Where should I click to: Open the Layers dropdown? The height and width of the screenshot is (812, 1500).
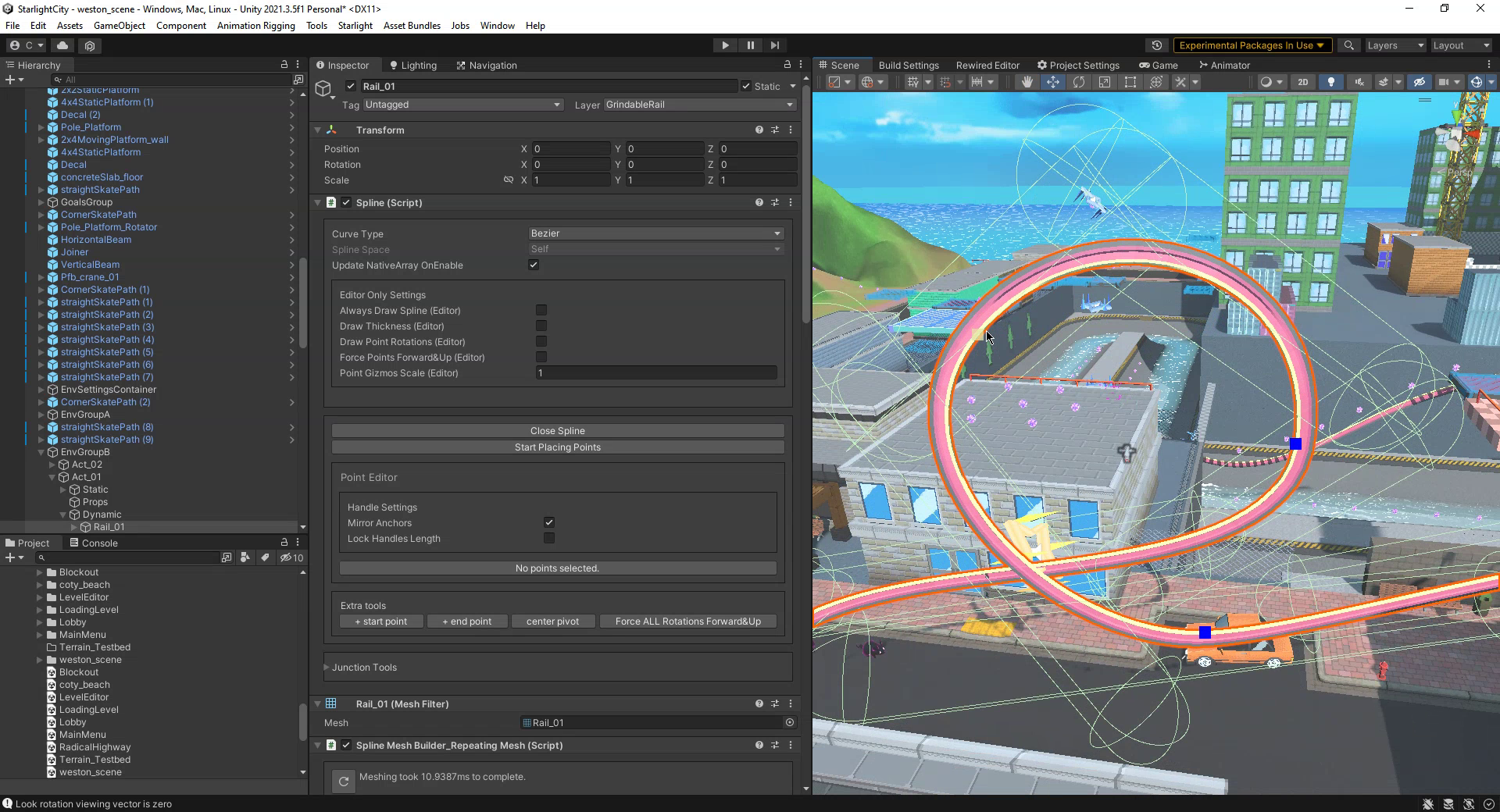[x=1395, y=45]
